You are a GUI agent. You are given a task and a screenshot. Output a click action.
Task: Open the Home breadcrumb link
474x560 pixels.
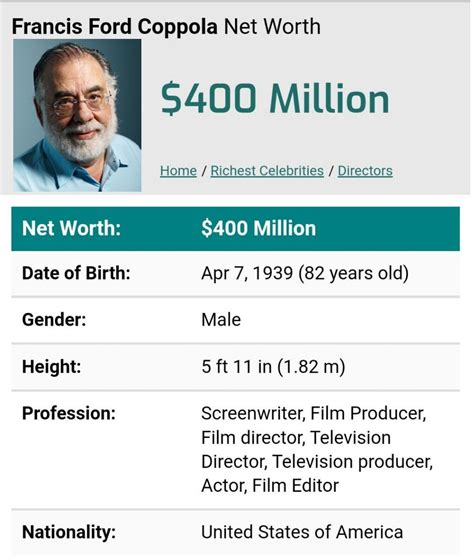pyautogui.click(x=178, y=171)
